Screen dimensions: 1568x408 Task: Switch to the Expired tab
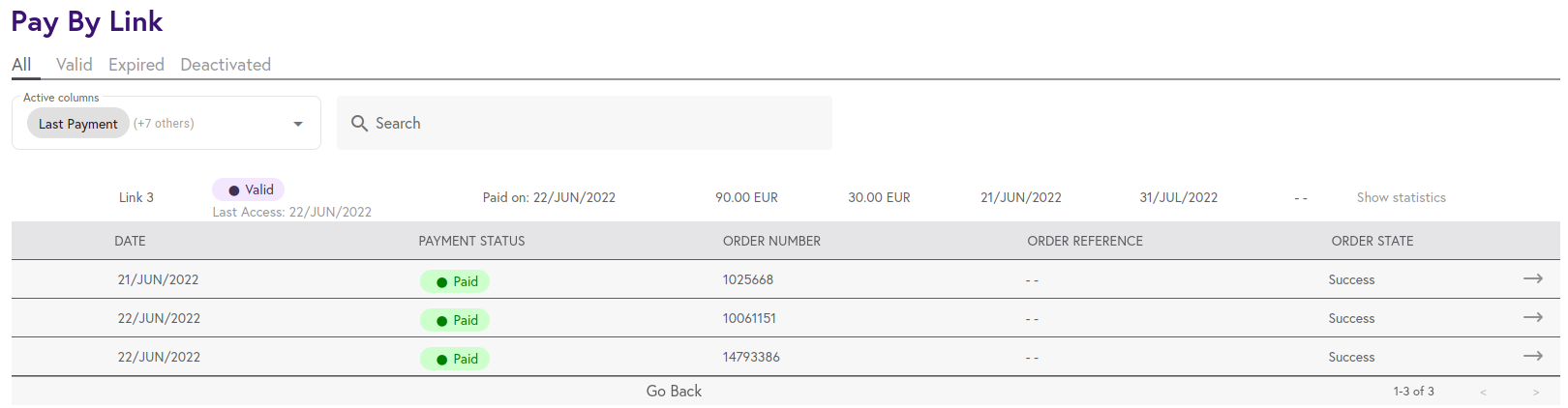(136, 65)
